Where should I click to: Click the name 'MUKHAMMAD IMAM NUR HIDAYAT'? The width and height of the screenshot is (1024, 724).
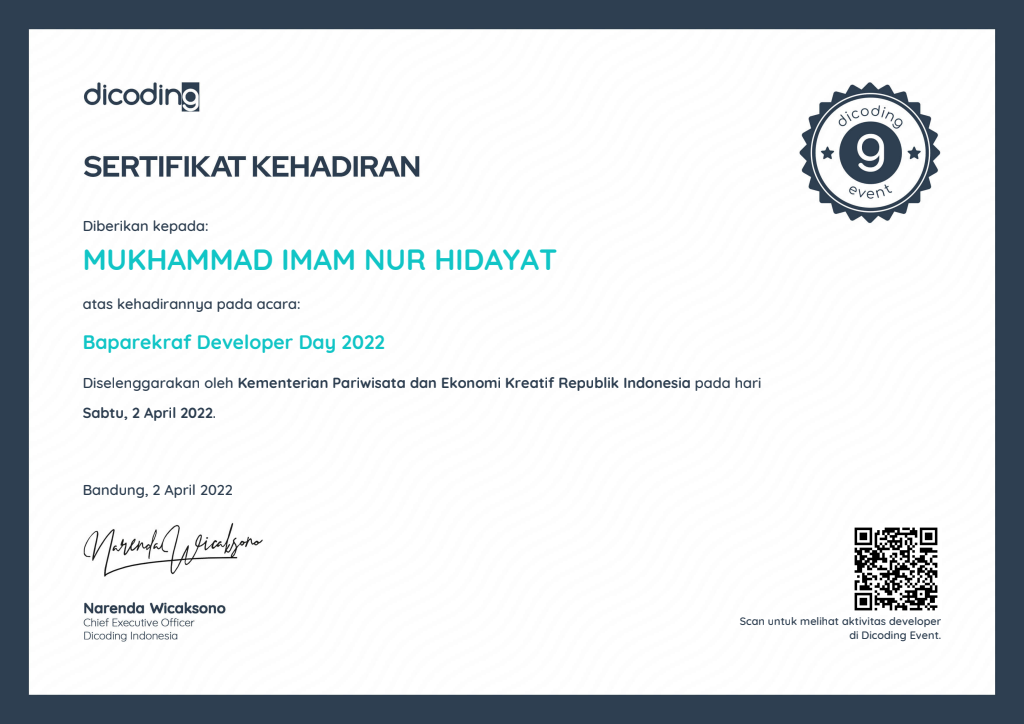pos(319,260)
